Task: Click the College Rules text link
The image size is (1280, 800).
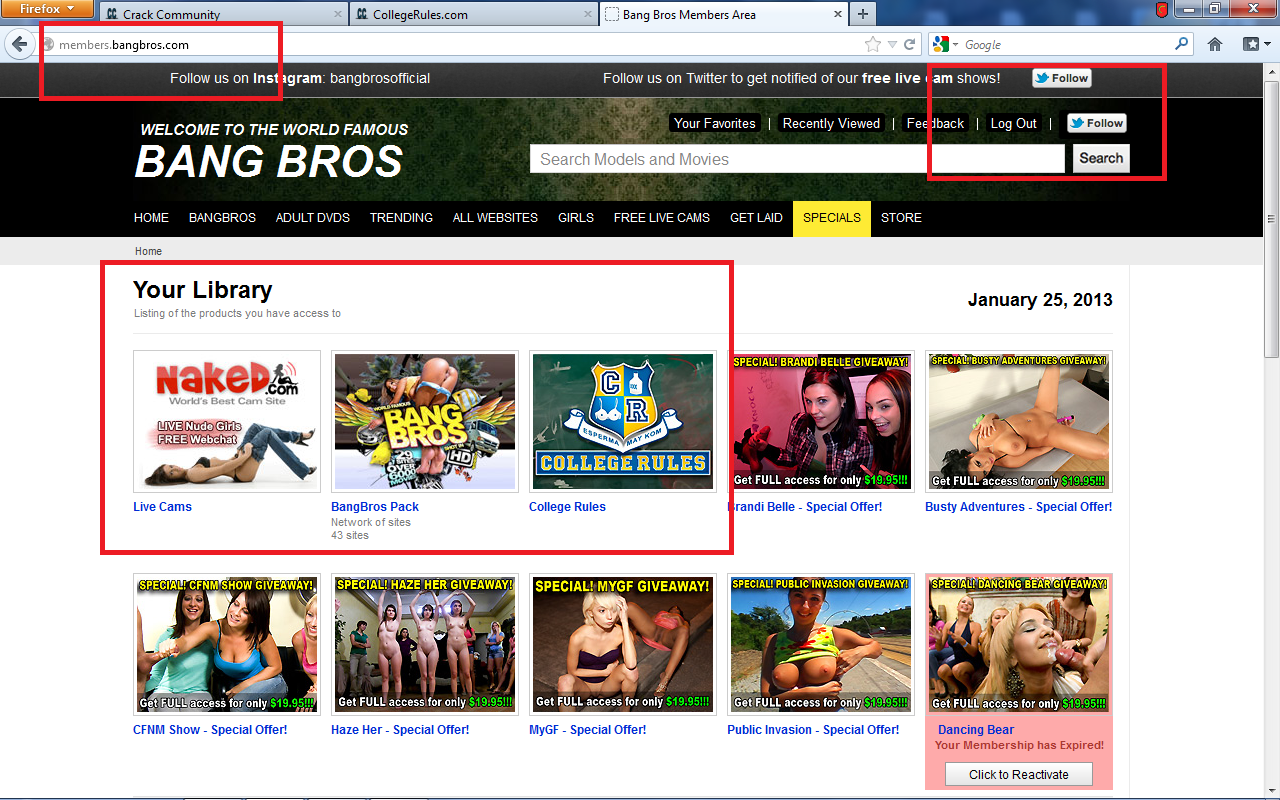Action: pos(567,507)
